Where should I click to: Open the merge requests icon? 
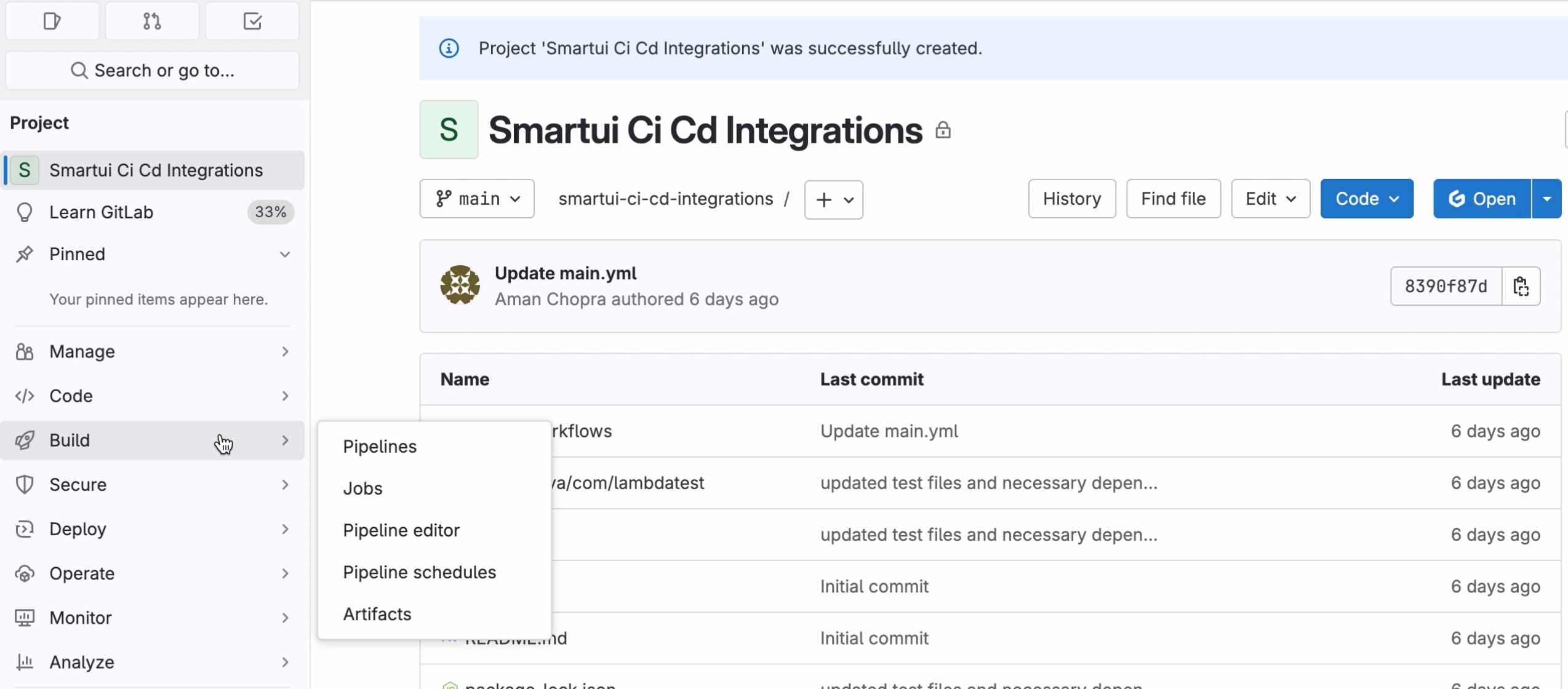152,22
